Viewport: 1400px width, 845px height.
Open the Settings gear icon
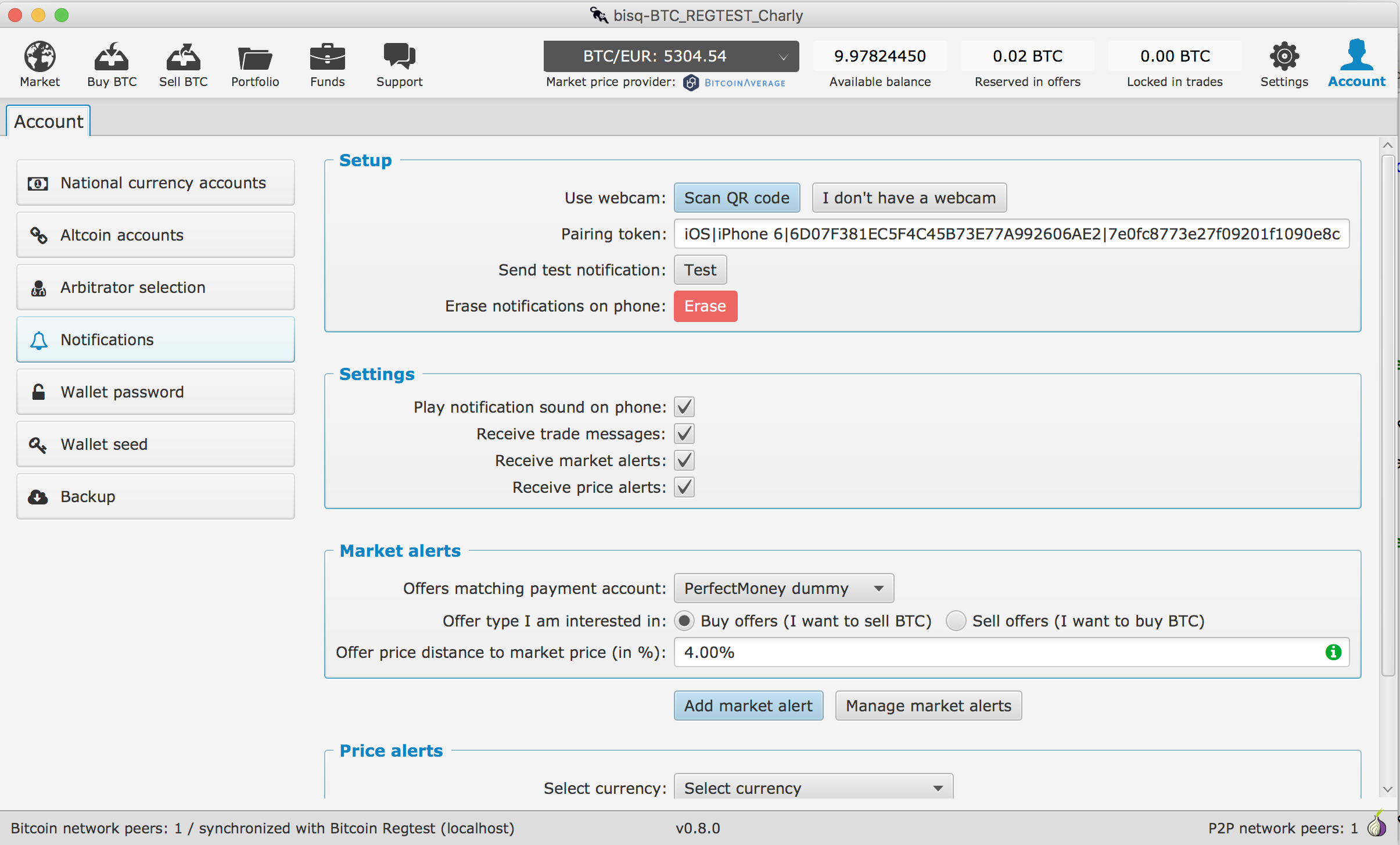[1284, 56]
